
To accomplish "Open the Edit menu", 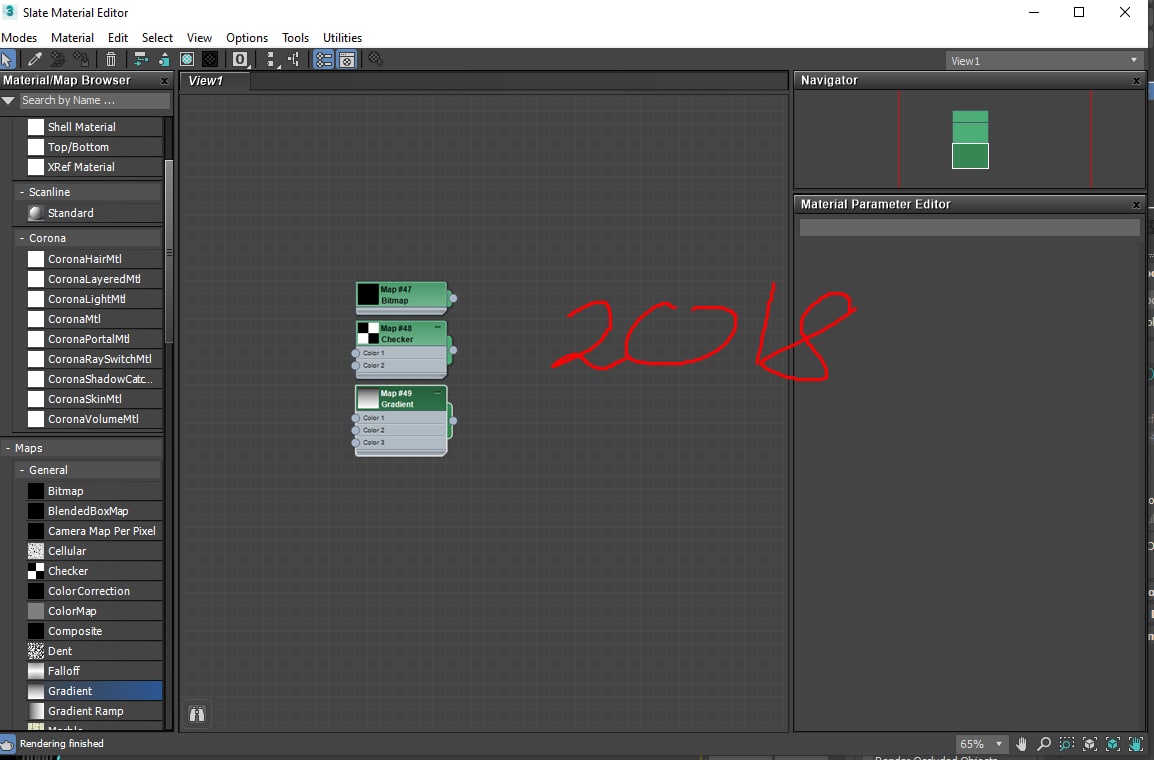I will [118, 38].
